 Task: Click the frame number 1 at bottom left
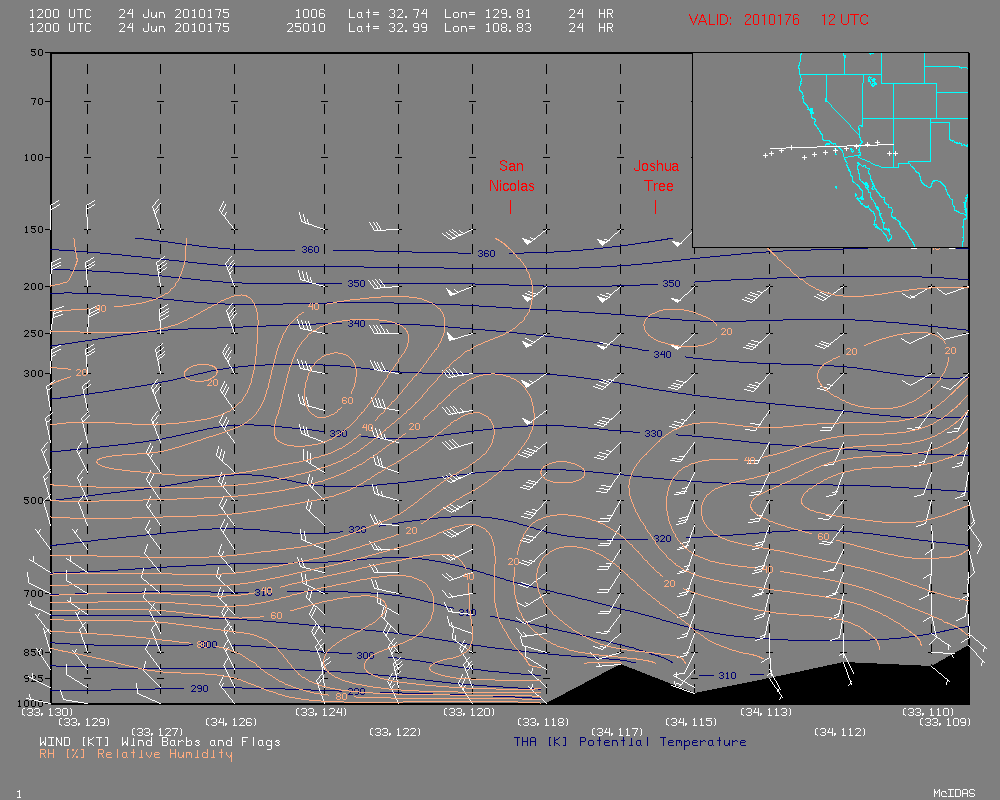pos(18,794)
